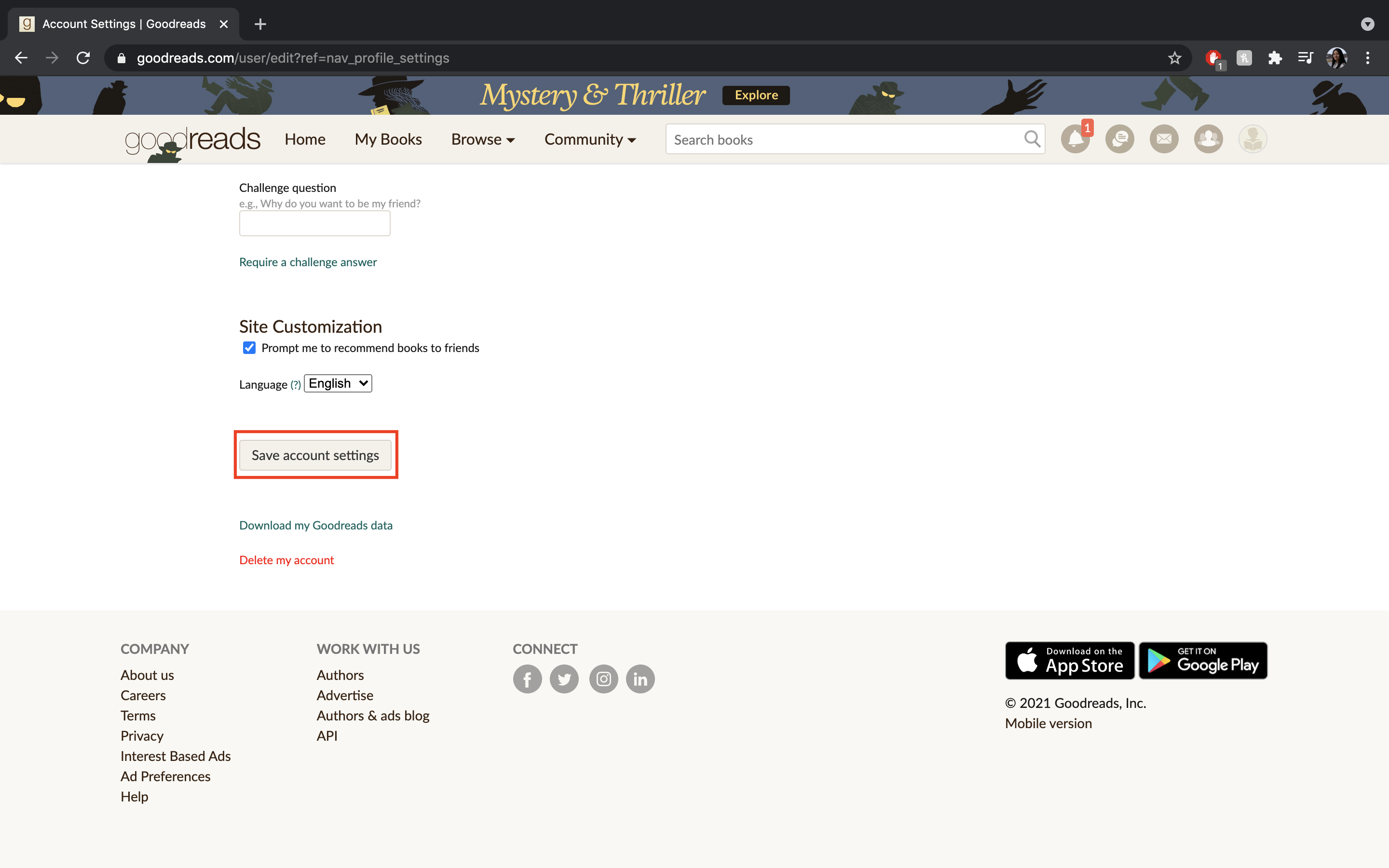This screenshot has height=868, width=1389.
Task: Check the challenge answer requirement link
Action: pyautogui.click(x=308, y=261)
